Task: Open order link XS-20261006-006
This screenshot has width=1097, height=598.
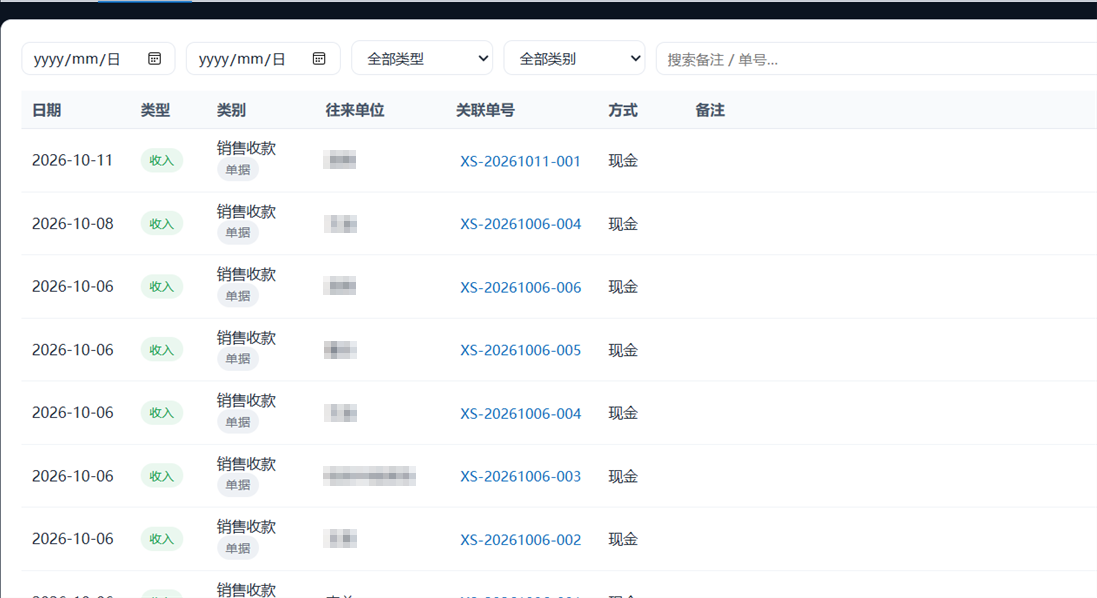Action: pyautogui.click(x=521, y=287)
